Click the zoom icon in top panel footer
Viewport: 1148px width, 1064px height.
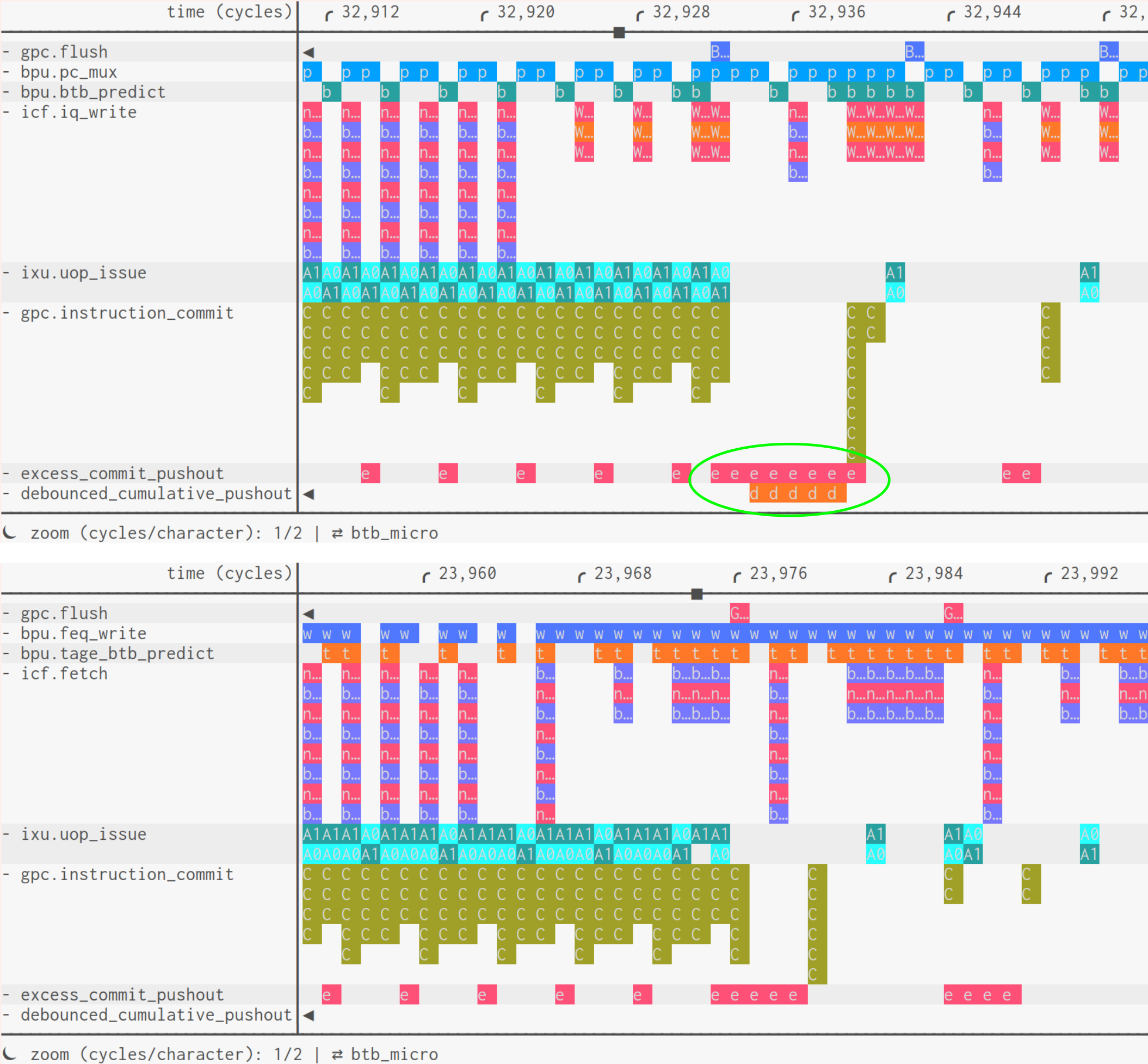(x=10, y=533)
